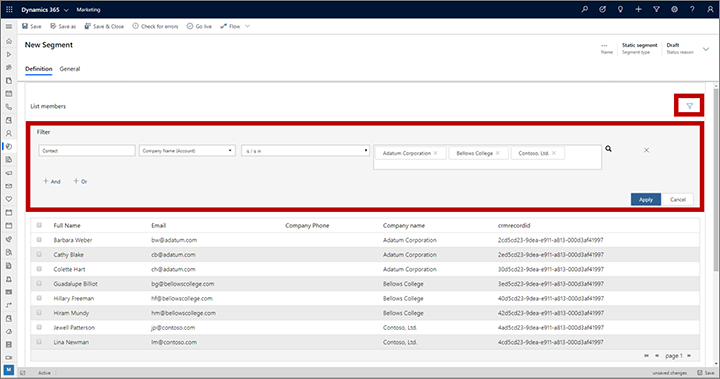Click Save & Close in the command bar
The height and width of the screenshot is (379, 720).
[104, 26]
